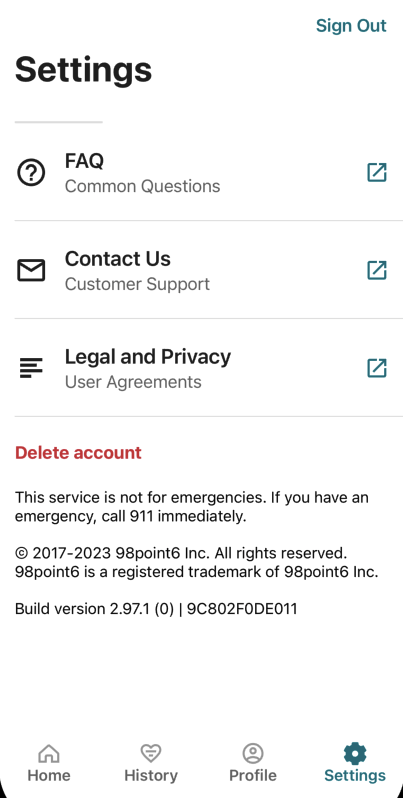Tap the Sign Out link

tap(351, 25)
